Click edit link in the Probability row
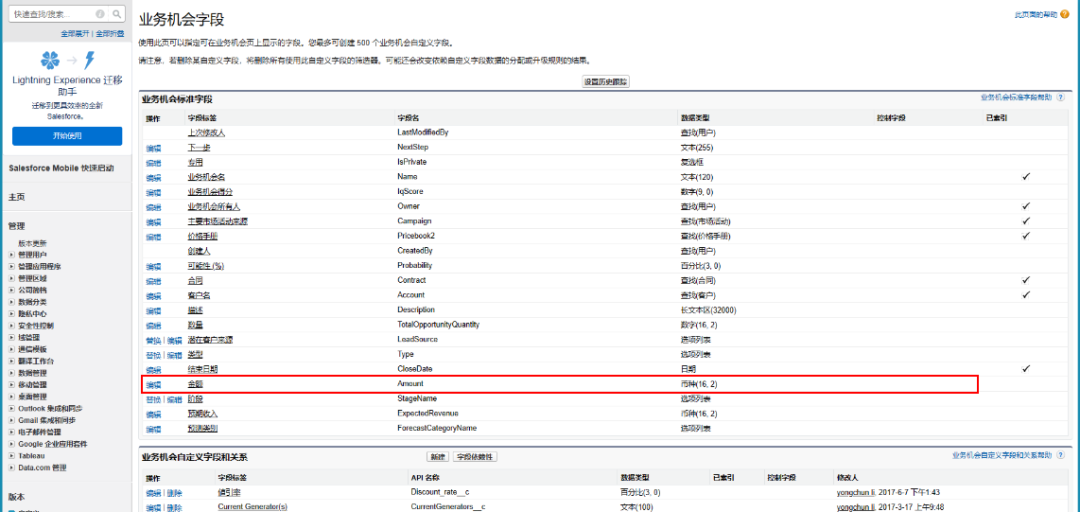The height and width of the screenshot is (512, 1080). click(153, 266)
